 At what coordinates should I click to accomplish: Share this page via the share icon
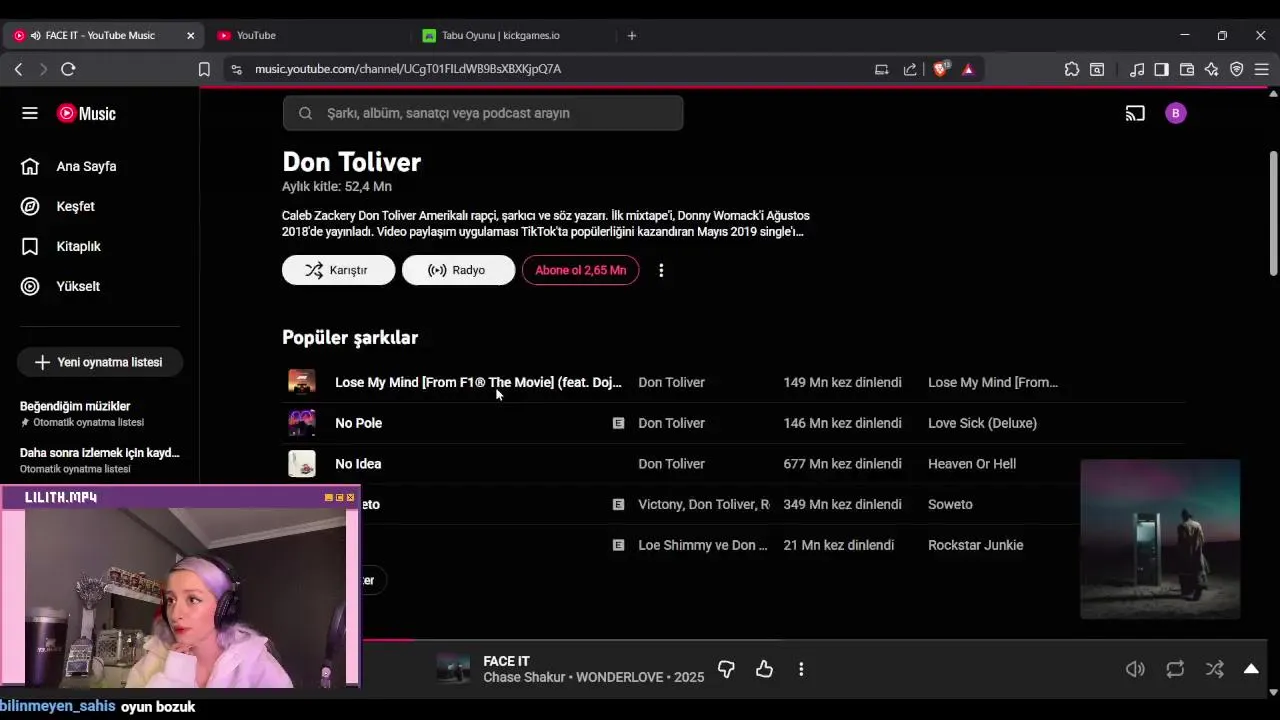[910, 69]
